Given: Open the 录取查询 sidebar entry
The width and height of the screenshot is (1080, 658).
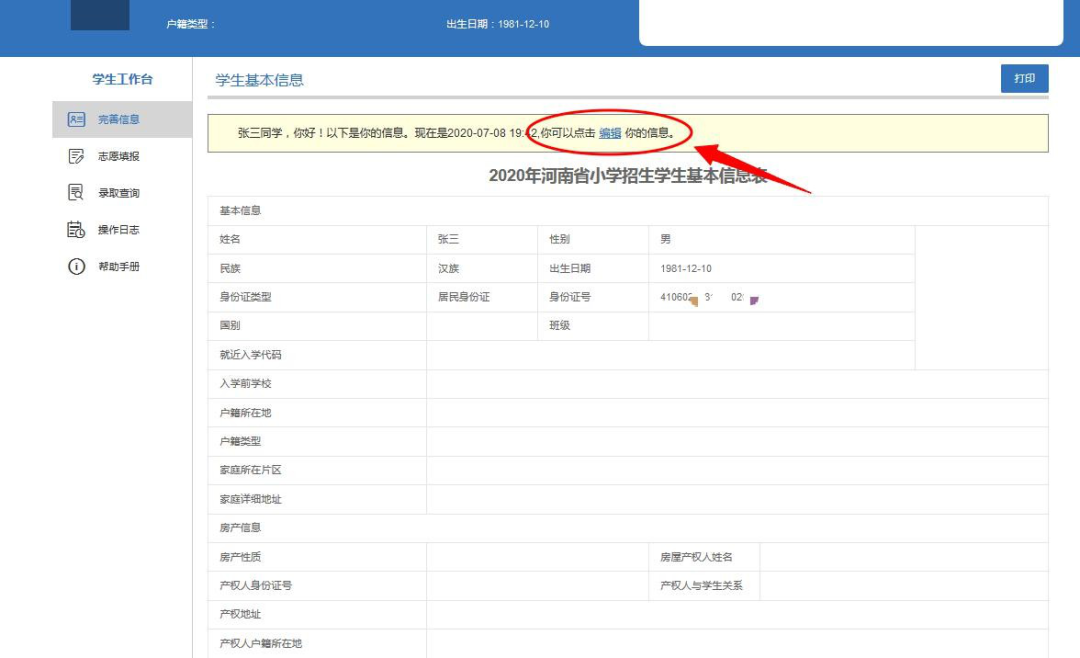Looking at the screenshot, I should [x=117, y=192].
